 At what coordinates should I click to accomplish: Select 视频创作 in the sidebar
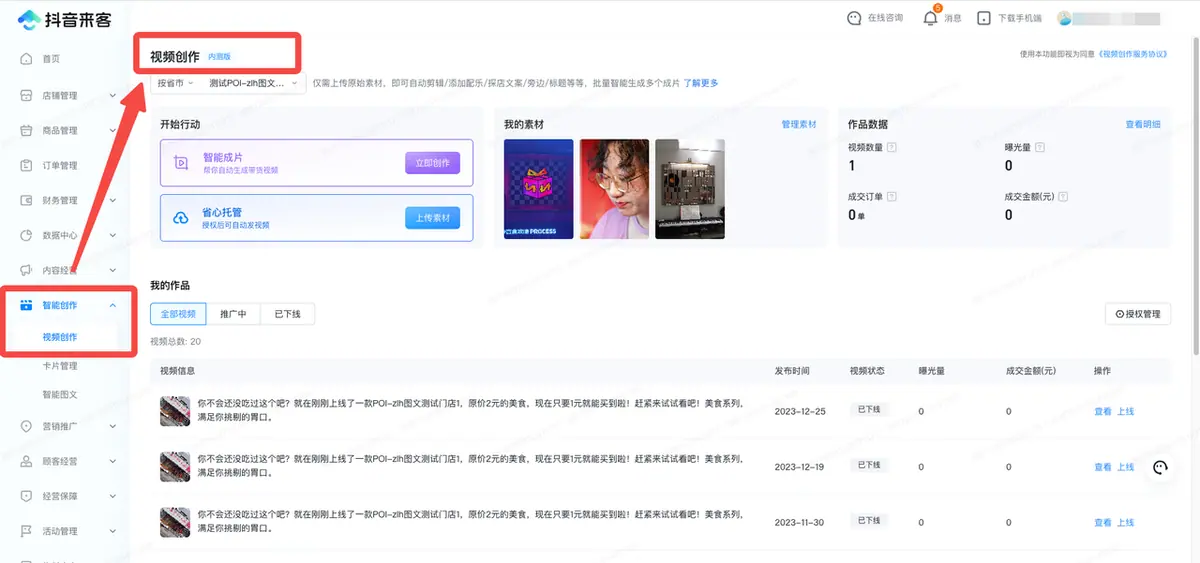tap(60, 337)
